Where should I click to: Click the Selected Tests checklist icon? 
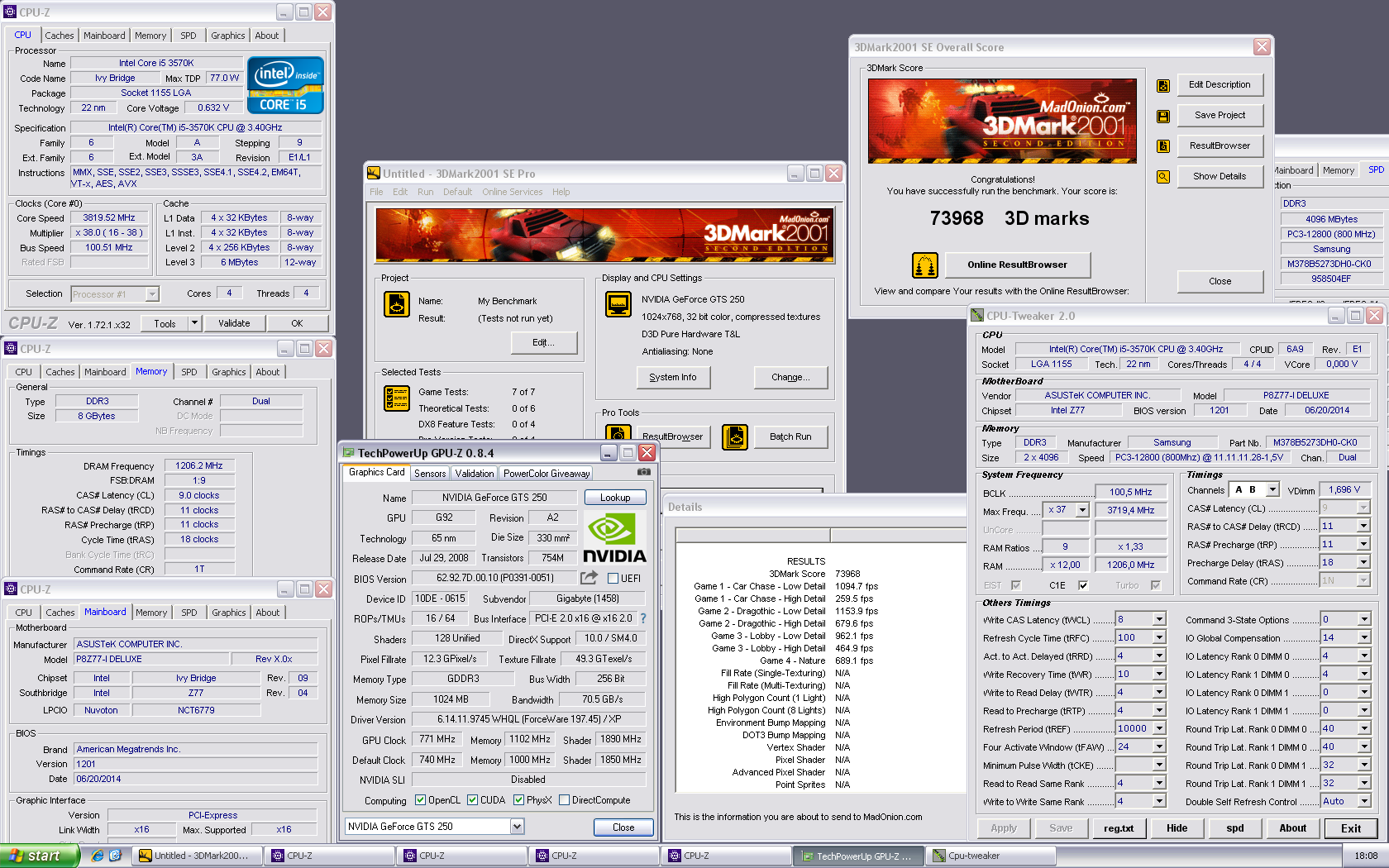397,398
